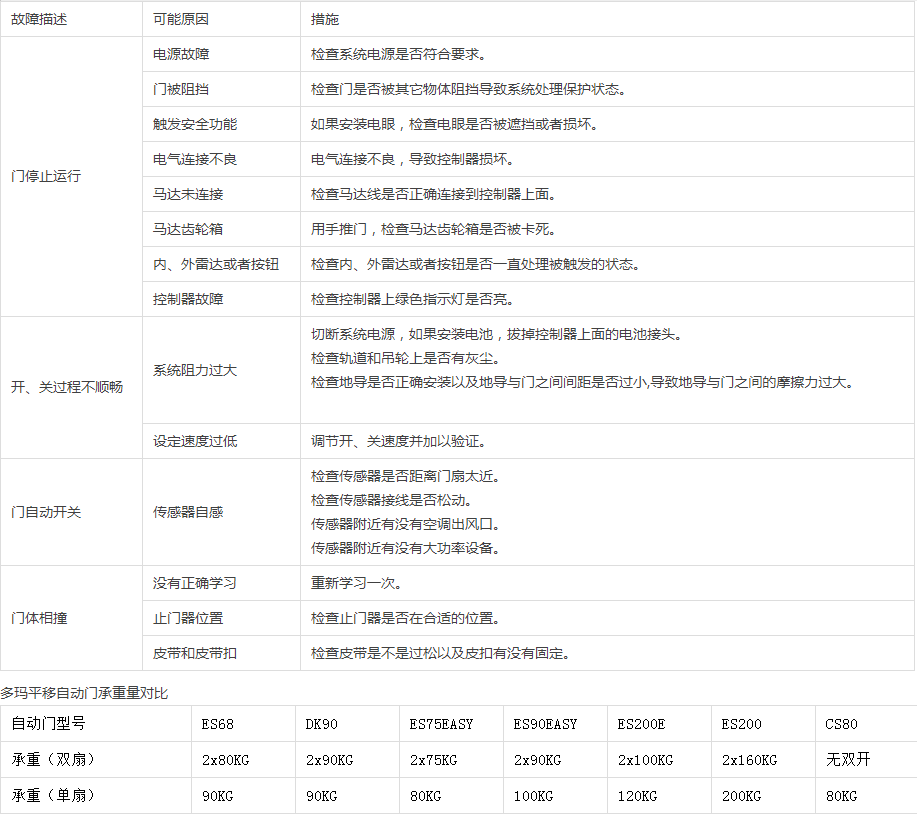Select the '触发安全功能' cell
The height and width of the screenshot is (815, 917).
tap(195, 124)
